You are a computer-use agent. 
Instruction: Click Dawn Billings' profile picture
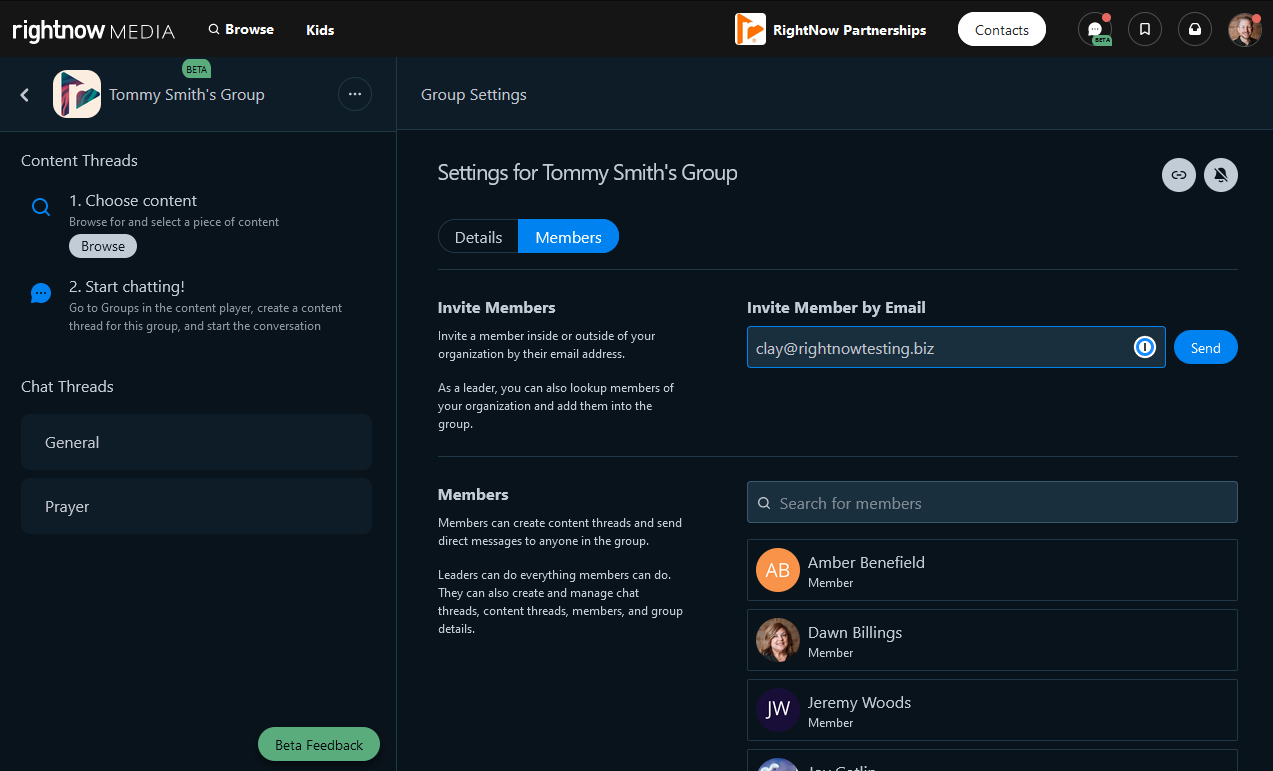(777, 640)
